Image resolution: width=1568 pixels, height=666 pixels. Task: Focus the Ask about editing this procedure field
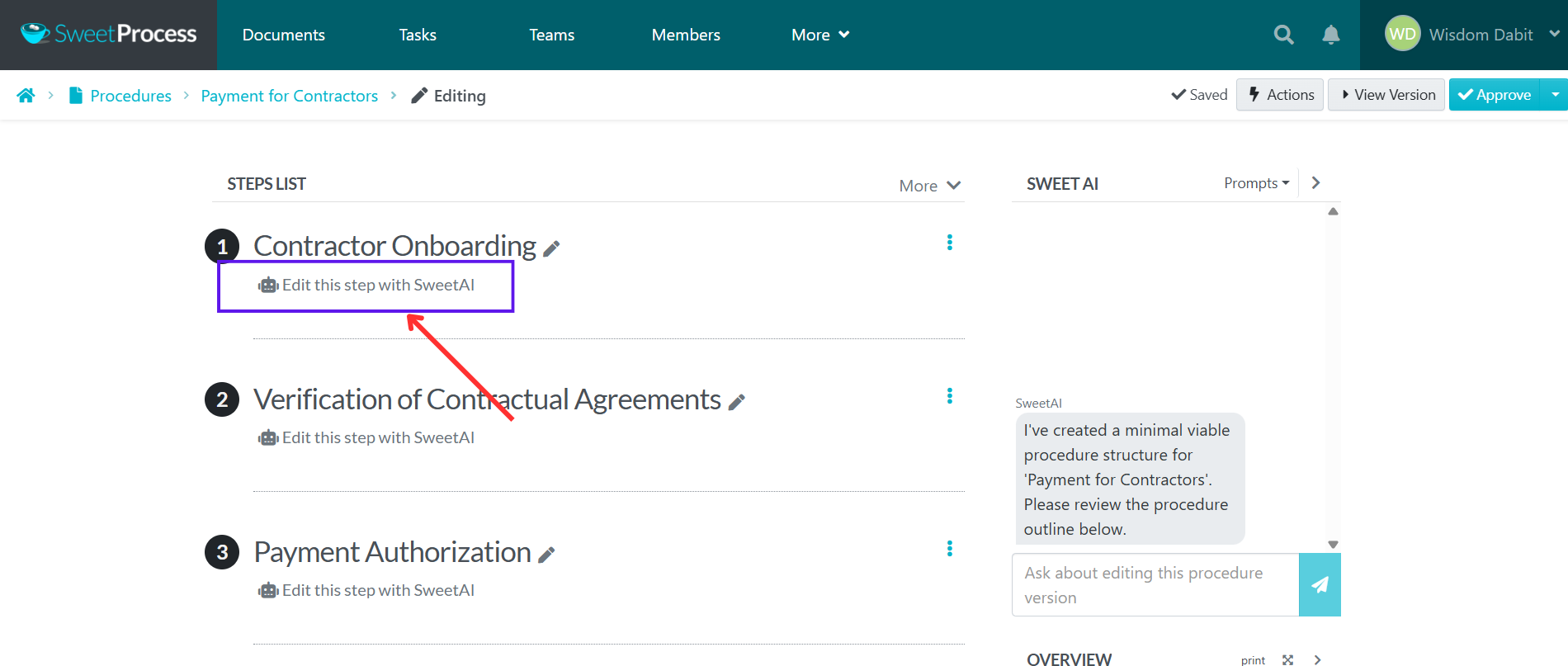tap(1155, 585)
